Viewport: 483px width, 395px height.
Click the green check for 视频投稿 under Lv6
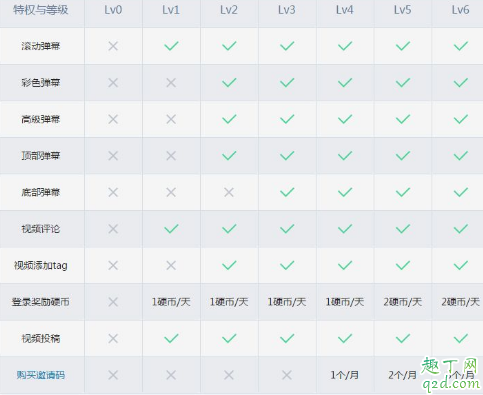pyautogui.click(x=461, y=339)
